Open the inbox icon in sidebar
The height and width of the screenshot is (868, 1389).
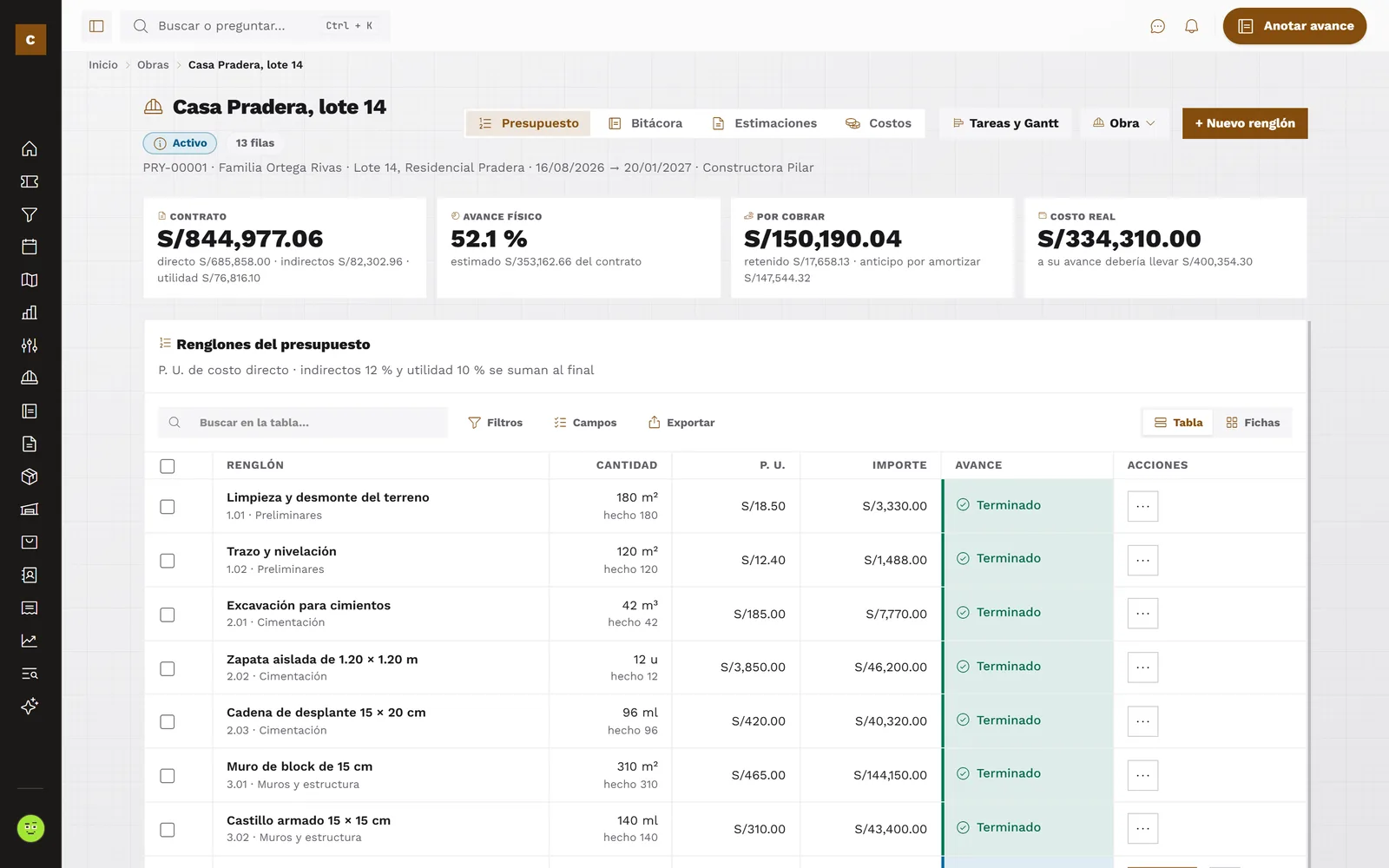click(x=30, y=542)
